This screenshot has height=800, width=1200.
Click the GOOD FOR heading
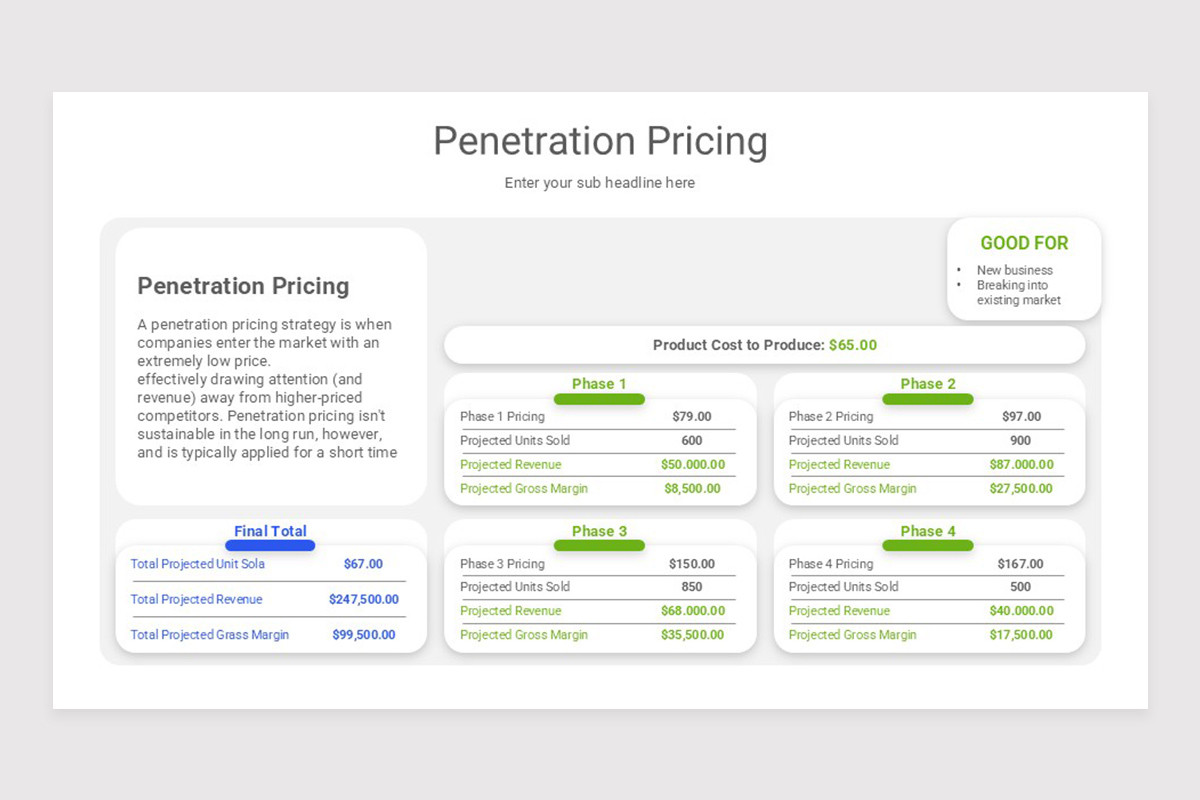(x=1024, y=243)
